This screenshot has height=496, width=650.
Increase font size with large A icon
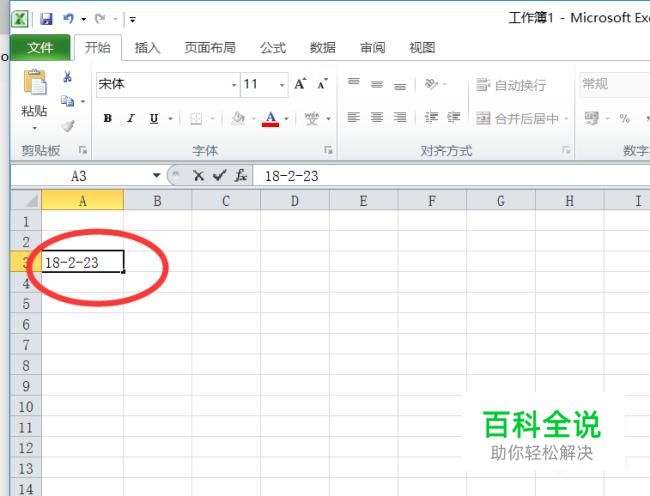[300, 84]
